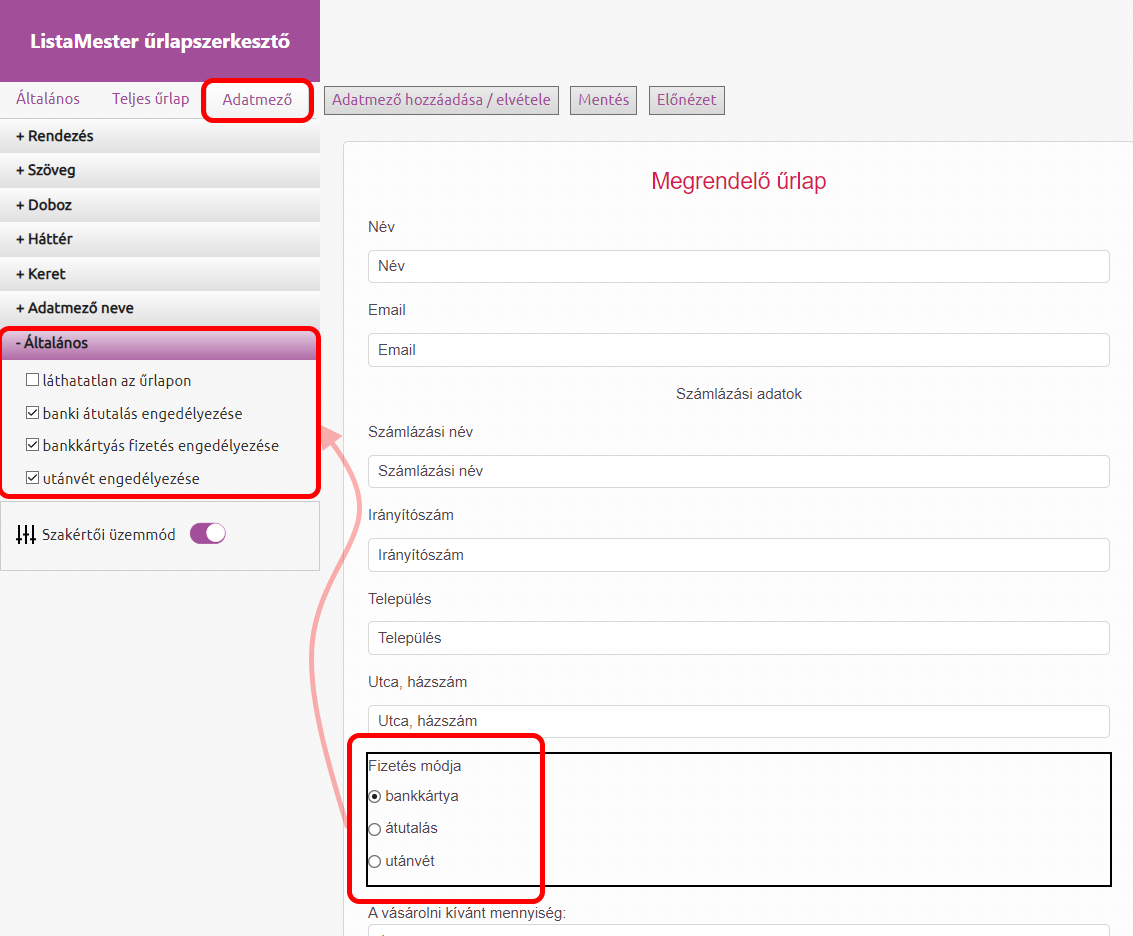Uncheck banki átutalás engedélyezése
Viewport: 1133px width, 936px height.
33,413
